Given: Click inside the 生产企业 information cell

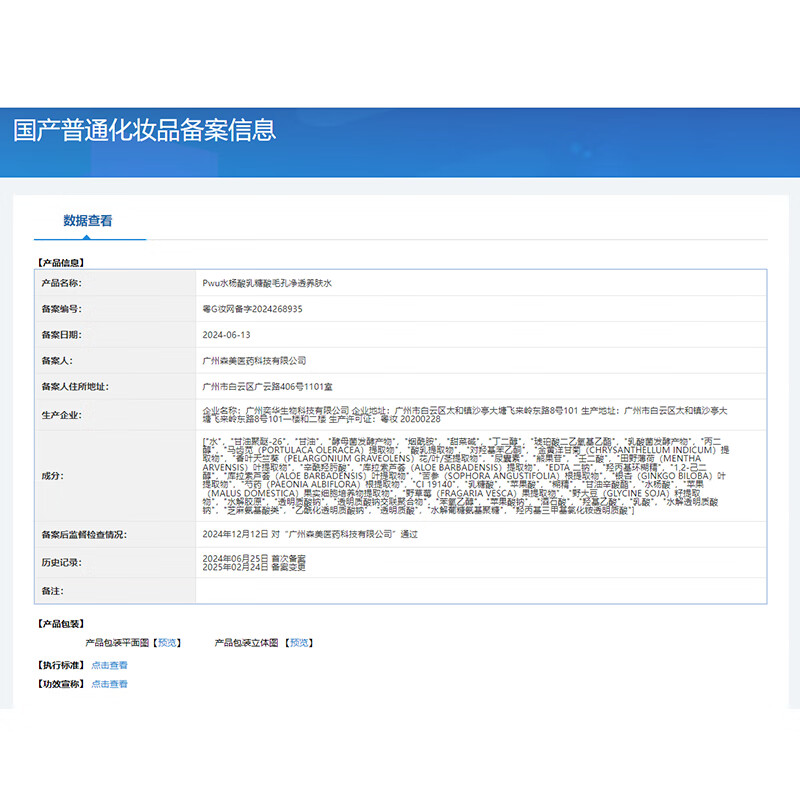Looking at the screenshot, I should (x=400, y=413).
